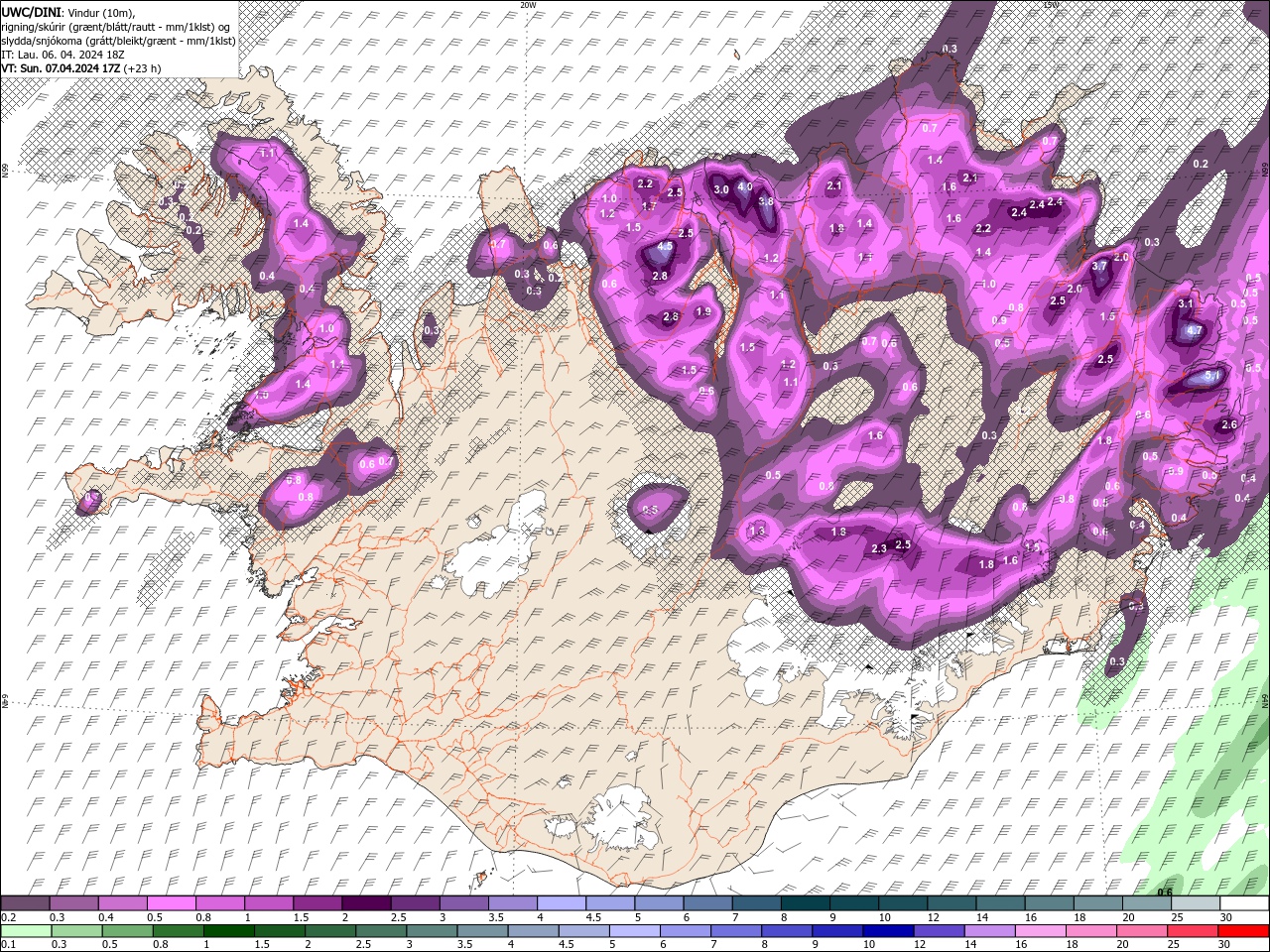
Task: Click the deep blue swatch between 10 and 12, lower row
Action: click(x=888, y=931)
